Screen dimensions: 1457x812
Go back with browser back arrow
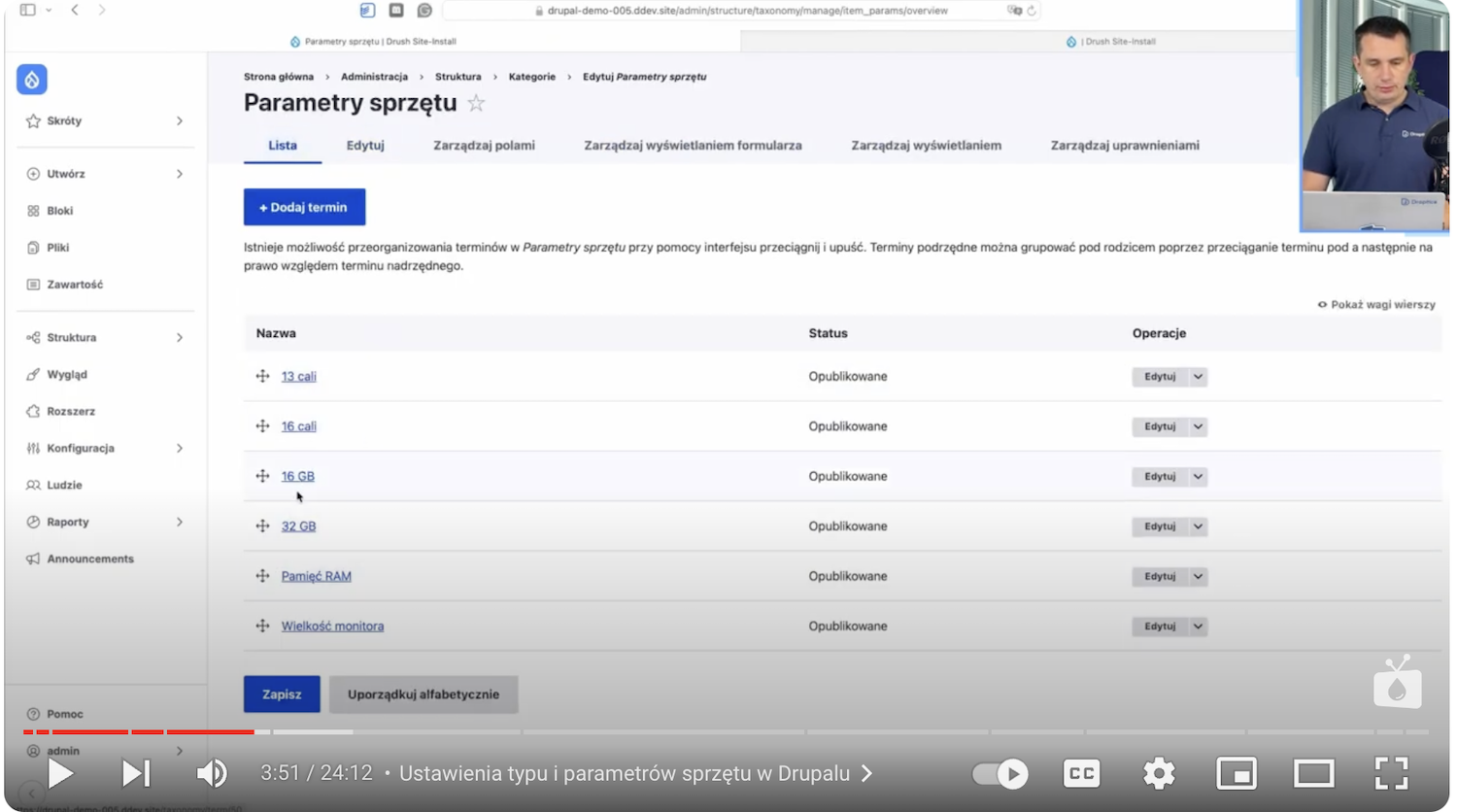(75, 10)
